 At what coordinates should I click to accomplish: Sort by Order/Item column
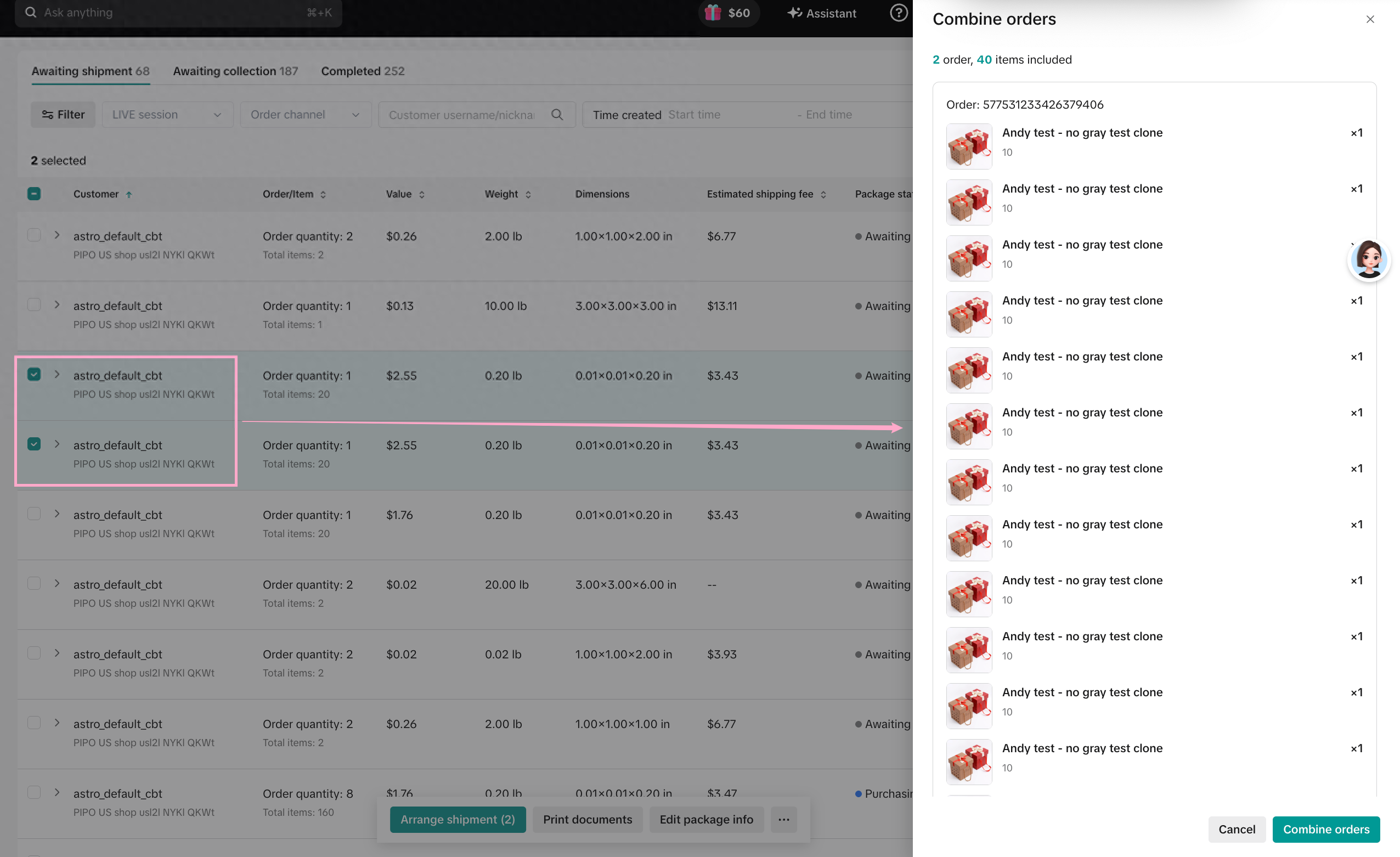click(x=323, y=194)
